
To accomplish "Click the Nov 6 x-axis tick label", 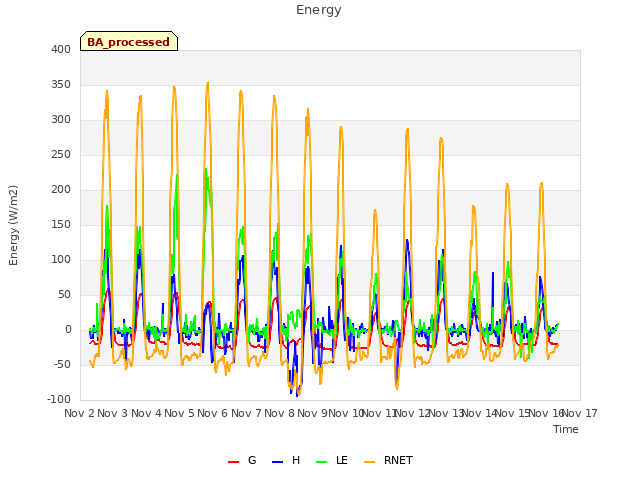I will [x=213, y=413].
